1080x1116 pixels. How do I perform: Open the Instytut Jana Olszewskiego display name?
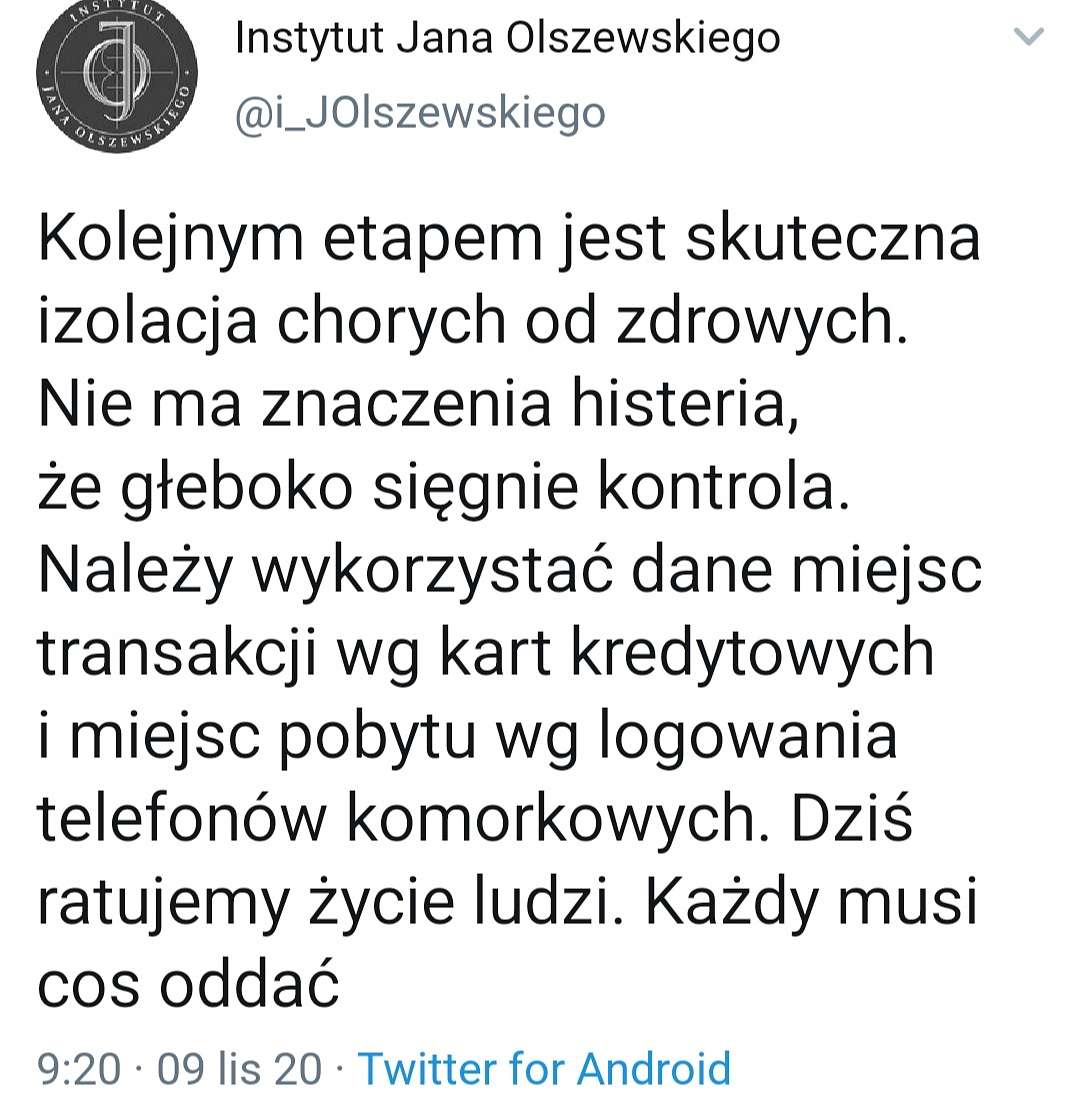coord(508,38)
